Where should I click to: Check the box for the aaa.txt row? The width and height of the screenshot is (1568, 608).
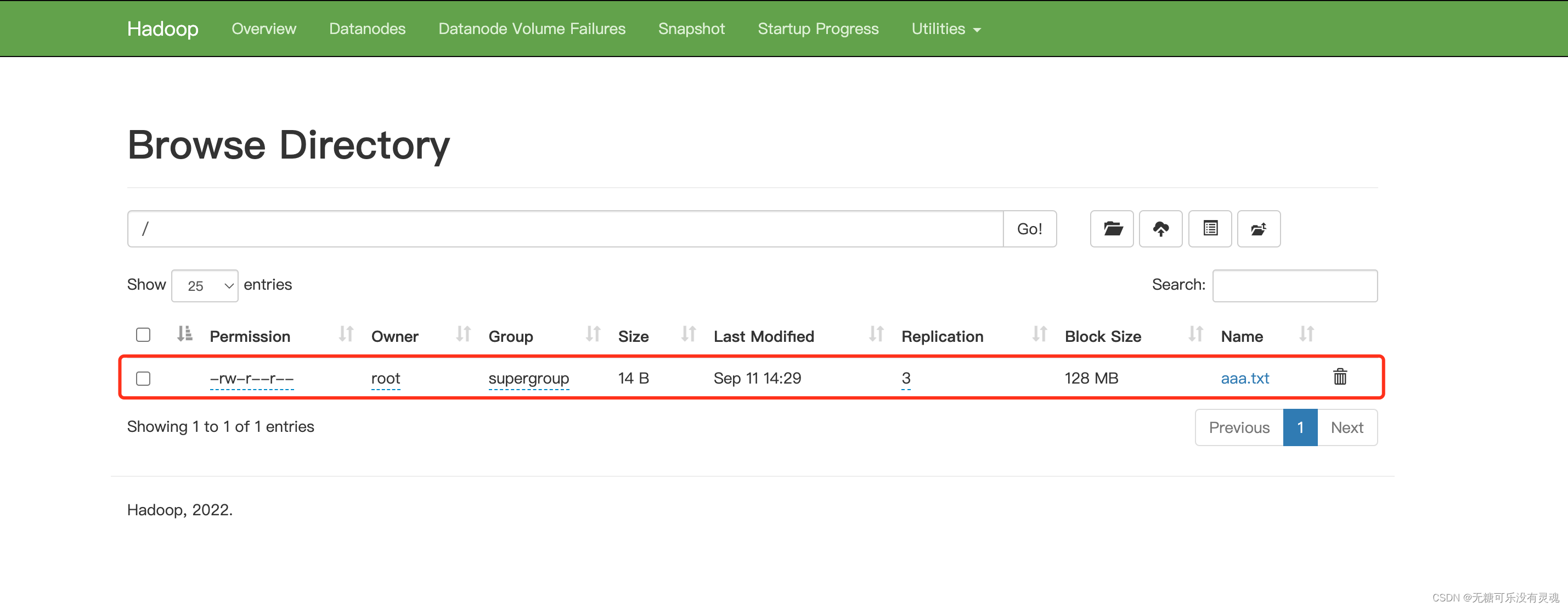point(143,379)
